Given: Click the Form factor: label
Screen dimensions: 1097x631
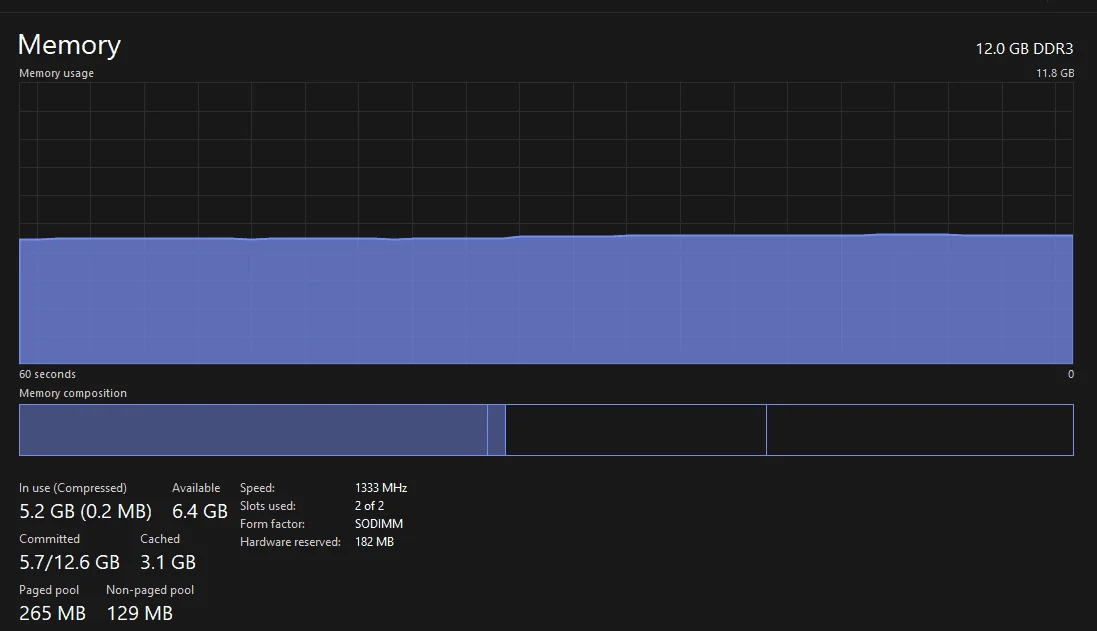Looking at the screenshot, I should (272, 524).
